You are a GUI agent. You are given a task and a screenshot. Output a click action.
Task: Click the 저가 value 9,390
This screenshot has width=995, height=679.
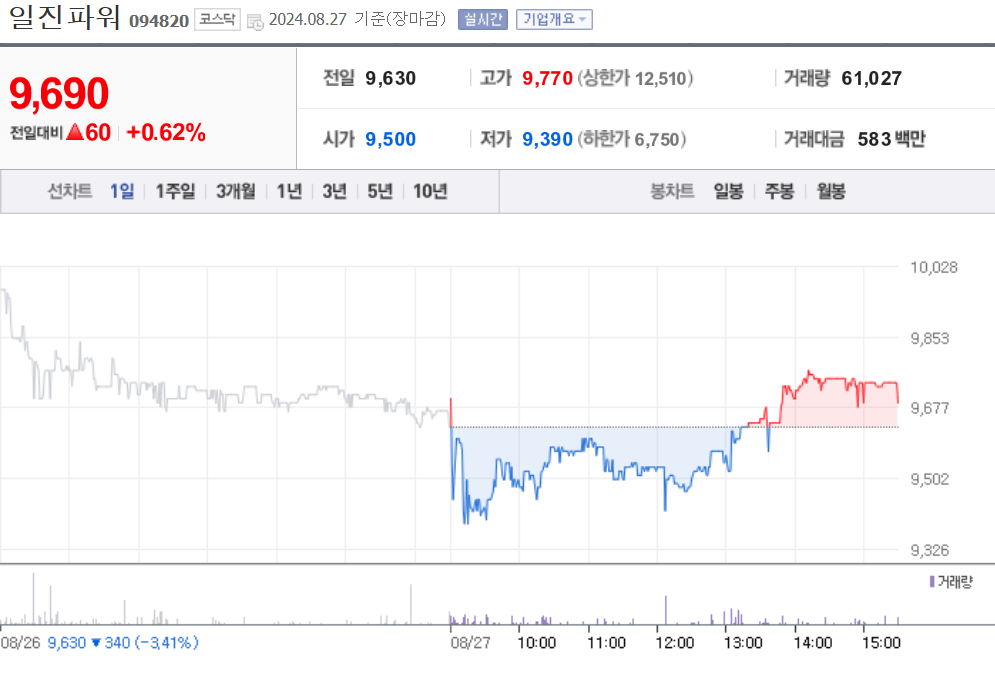coord(547,139)
